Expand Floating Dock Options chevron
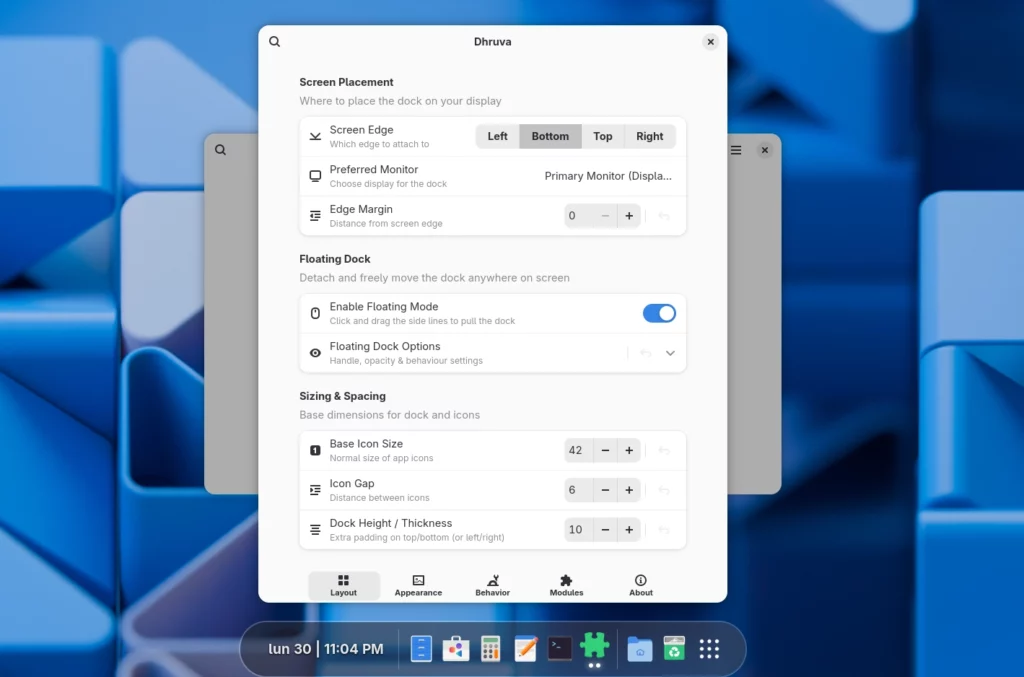The width and height of the screenshot is (1024, 677). [670, 353]
